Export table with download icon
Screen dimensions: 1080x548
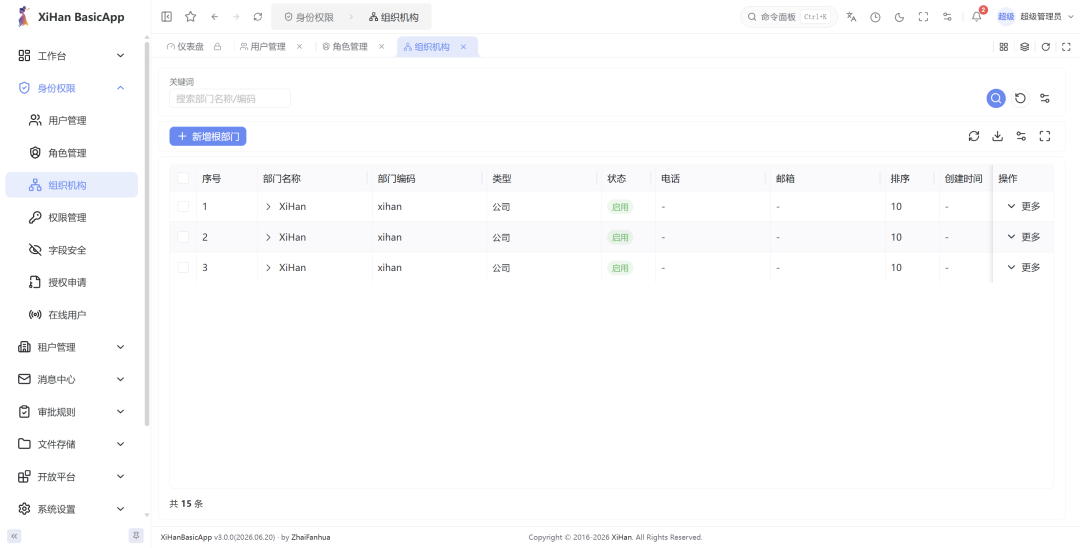(x=997, y=136)
